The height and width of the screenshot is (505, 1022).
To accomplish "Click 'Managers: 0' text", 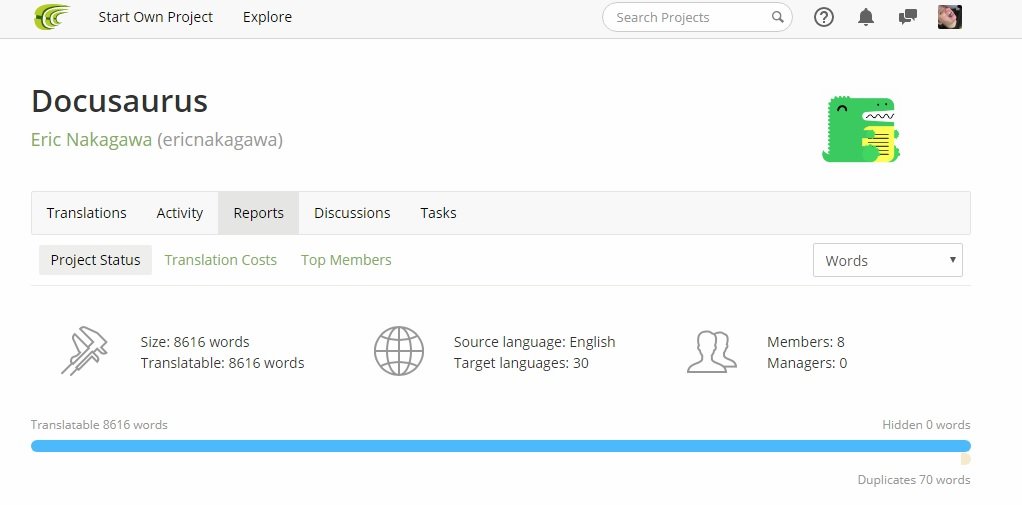I will [807, 363].
